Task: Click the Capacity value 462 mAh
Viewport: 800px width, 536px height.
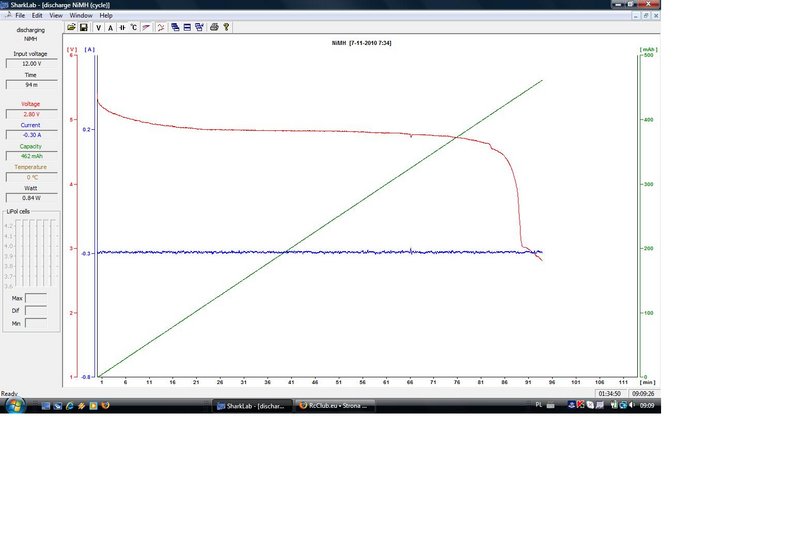Action: 32,156
